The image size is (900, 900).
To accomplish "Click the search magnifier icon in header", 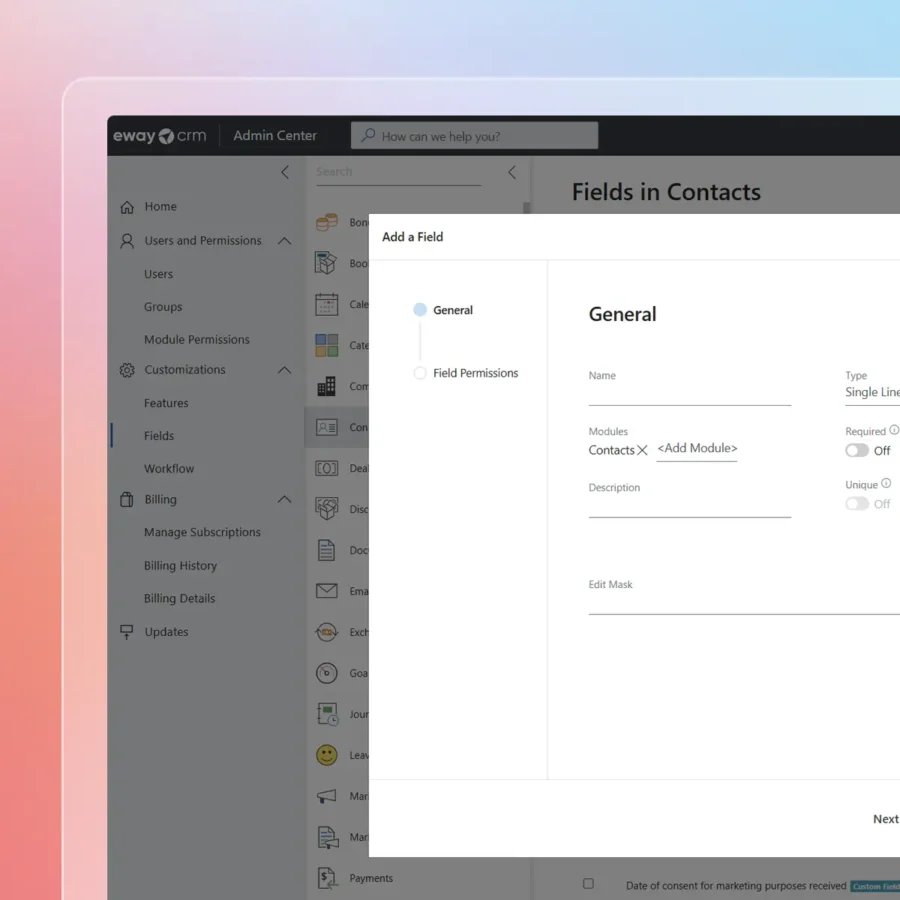I will 368,135.
